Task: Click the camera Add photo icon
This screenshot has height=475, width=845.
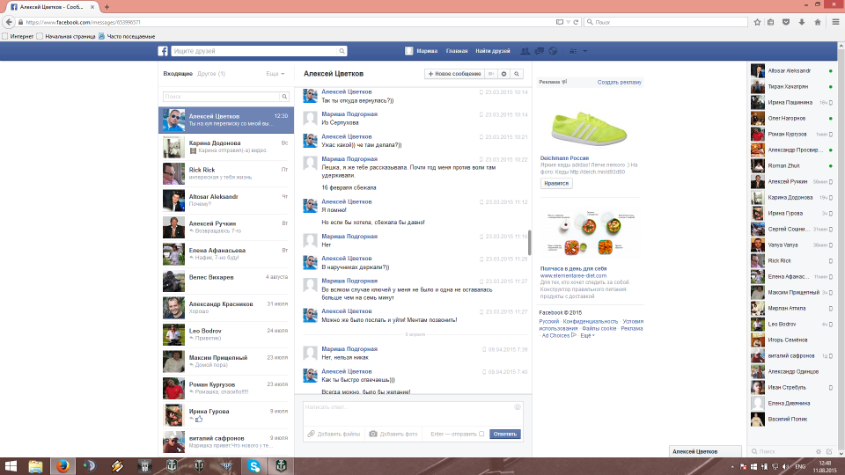Action: point(373,433)
